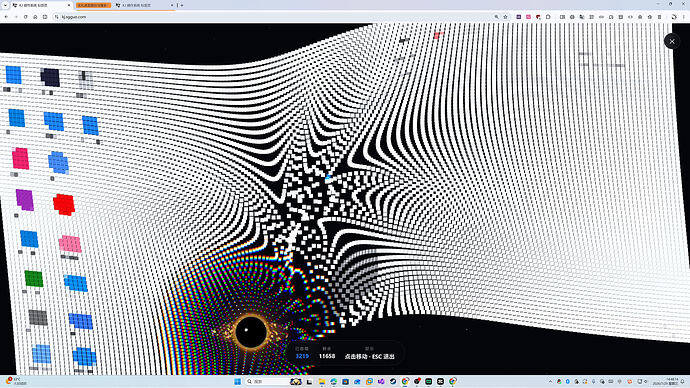Expand the system tray hidden icons chevron
This screenshot has width=690, height=388.
[550, 381]
